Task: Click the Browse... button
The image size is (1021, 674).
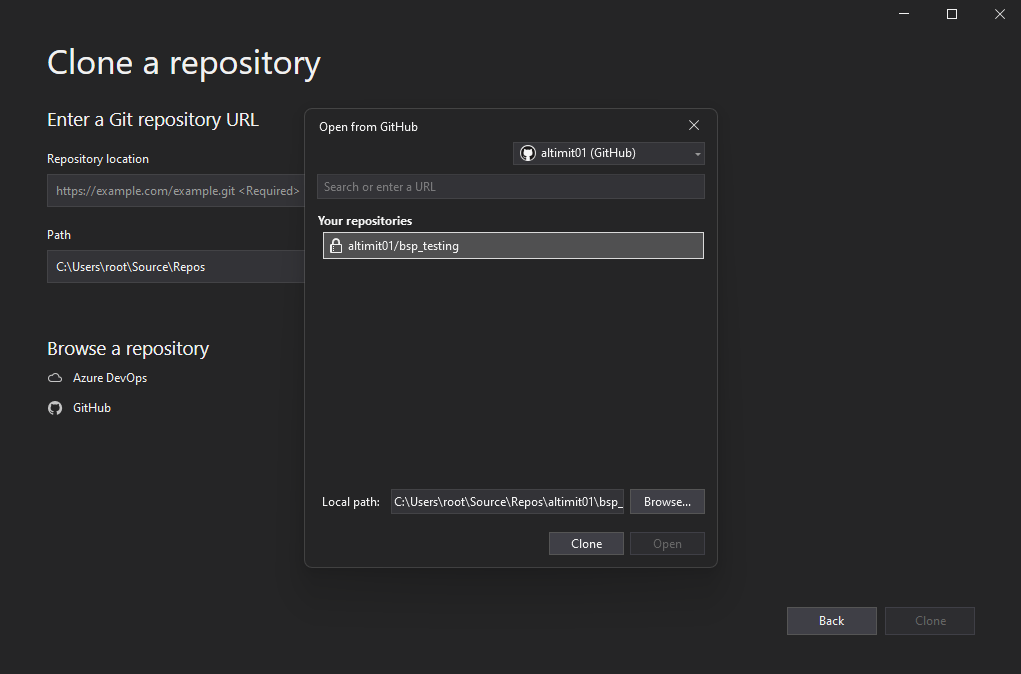Action: [667, 501]
